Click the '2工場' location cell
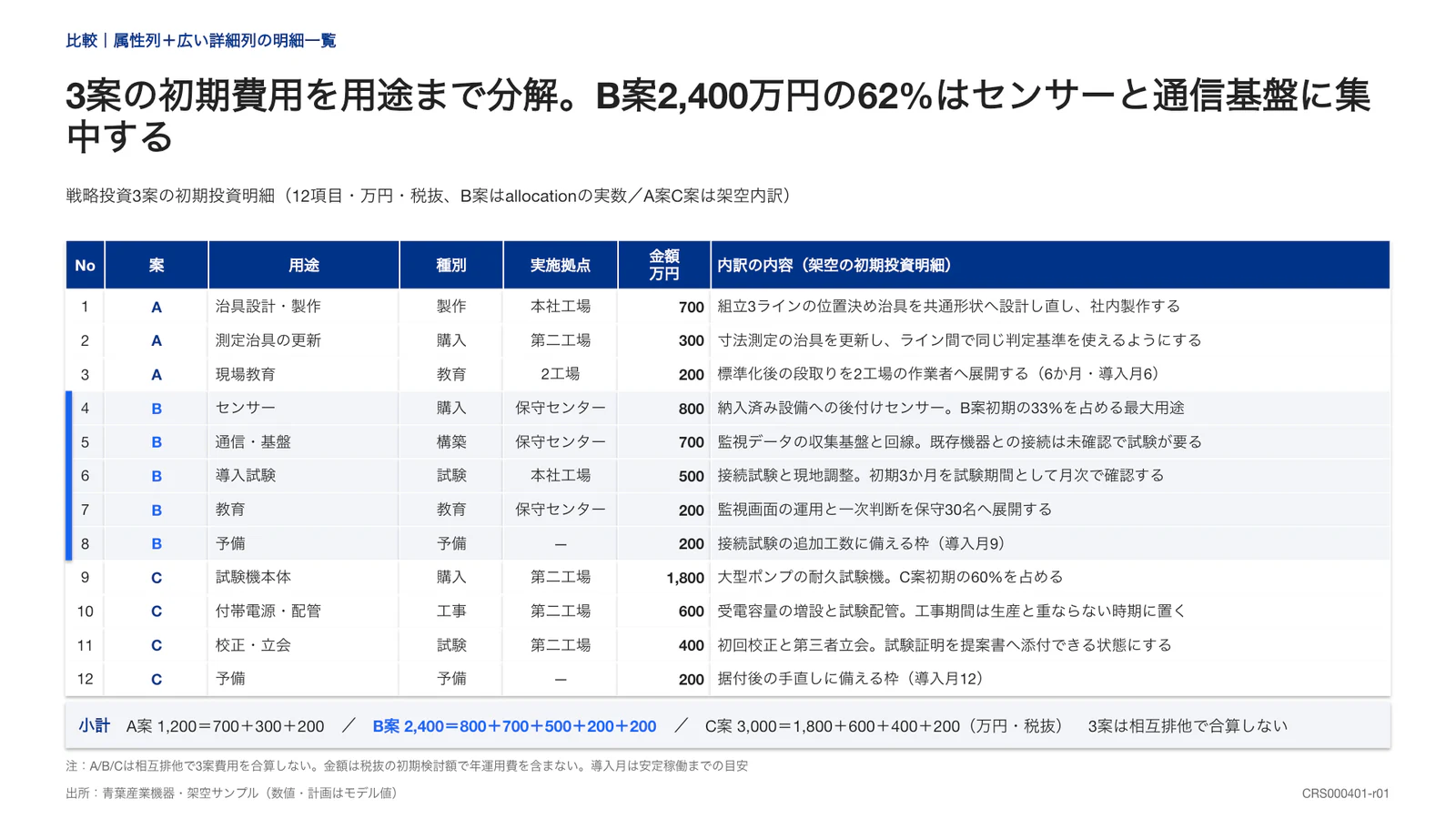Screen dimensions: 1456x819 560,374
